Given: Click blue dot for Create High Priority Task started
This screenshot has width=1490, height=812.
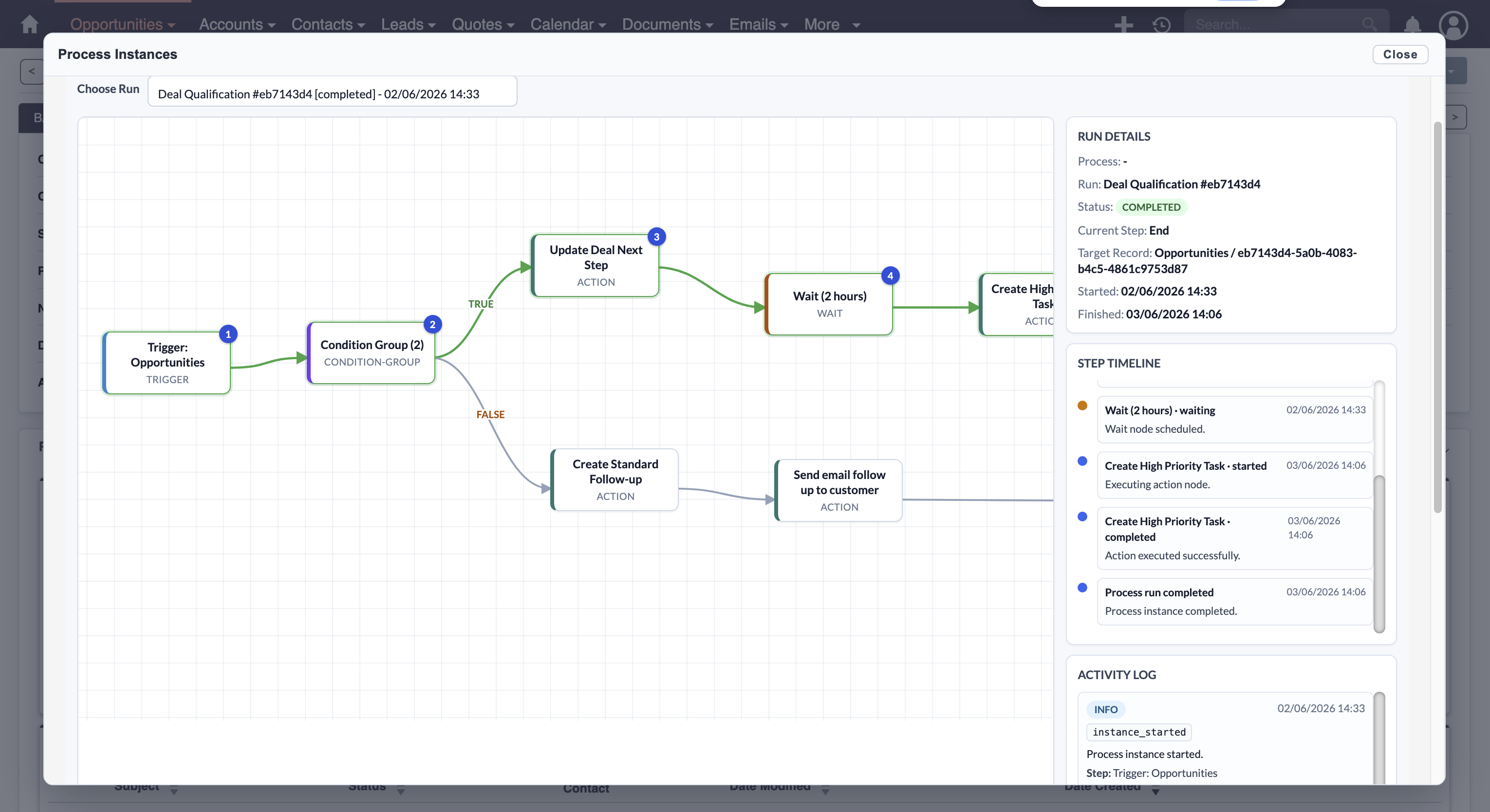Looking at the screenshot, I should click(x=1082, y=461).
